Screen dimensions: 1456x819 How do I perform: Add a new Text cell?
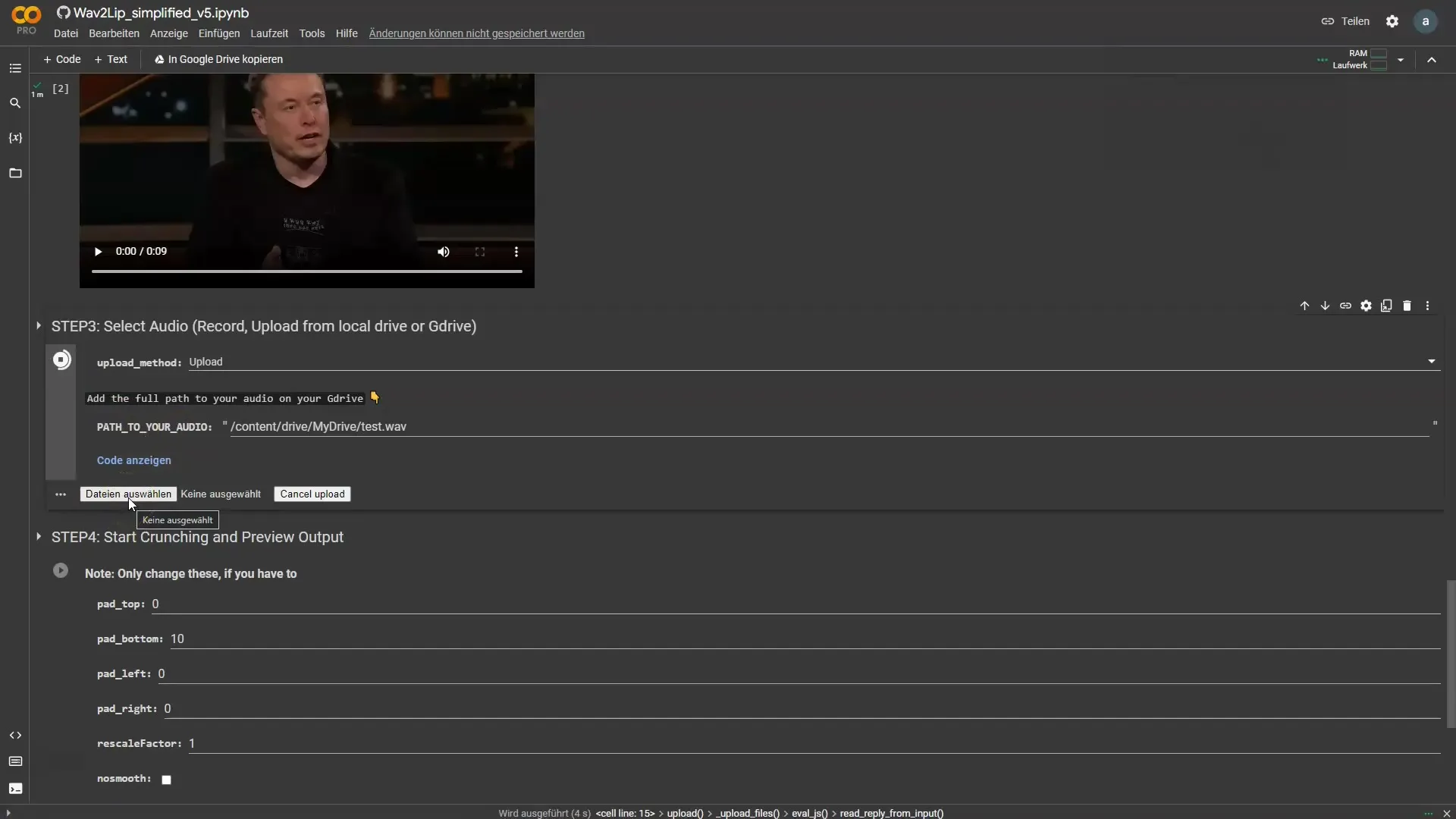(x=111, y=59)
